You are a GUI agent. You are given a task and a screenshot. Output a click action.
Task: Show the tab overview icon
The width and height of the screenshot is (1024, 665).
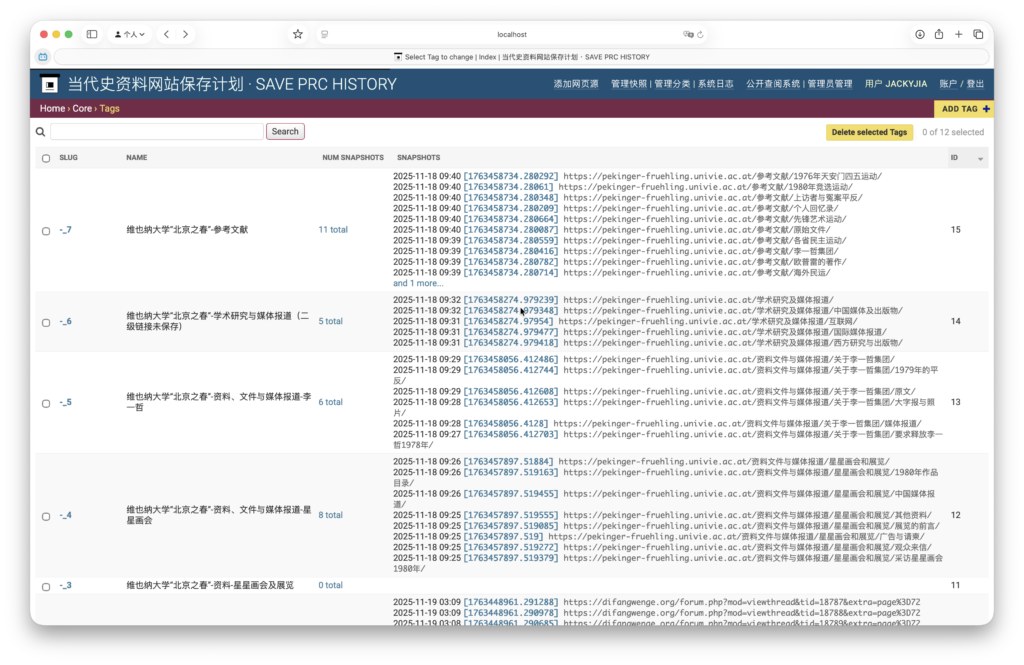tap(978, 34)
